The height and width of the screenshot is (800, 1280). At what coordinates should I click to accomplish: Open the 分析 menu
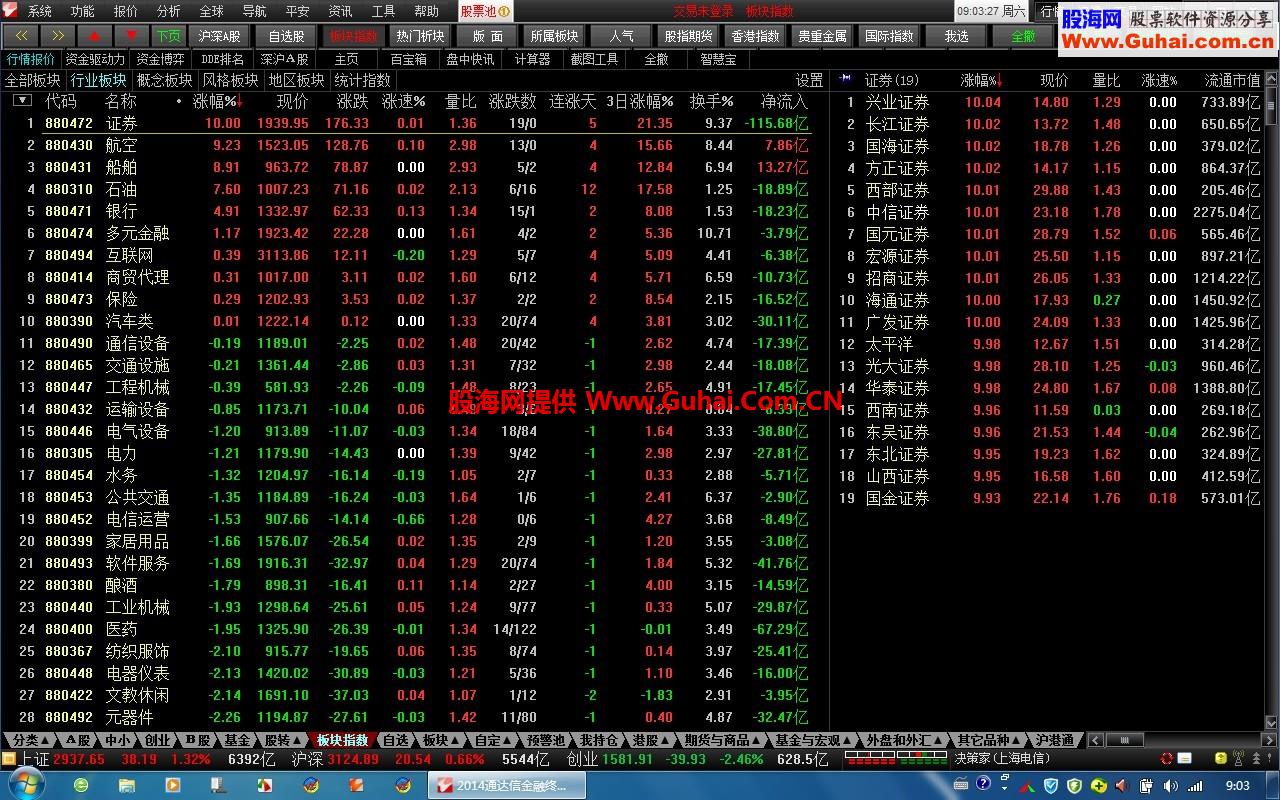pos(169,11)
